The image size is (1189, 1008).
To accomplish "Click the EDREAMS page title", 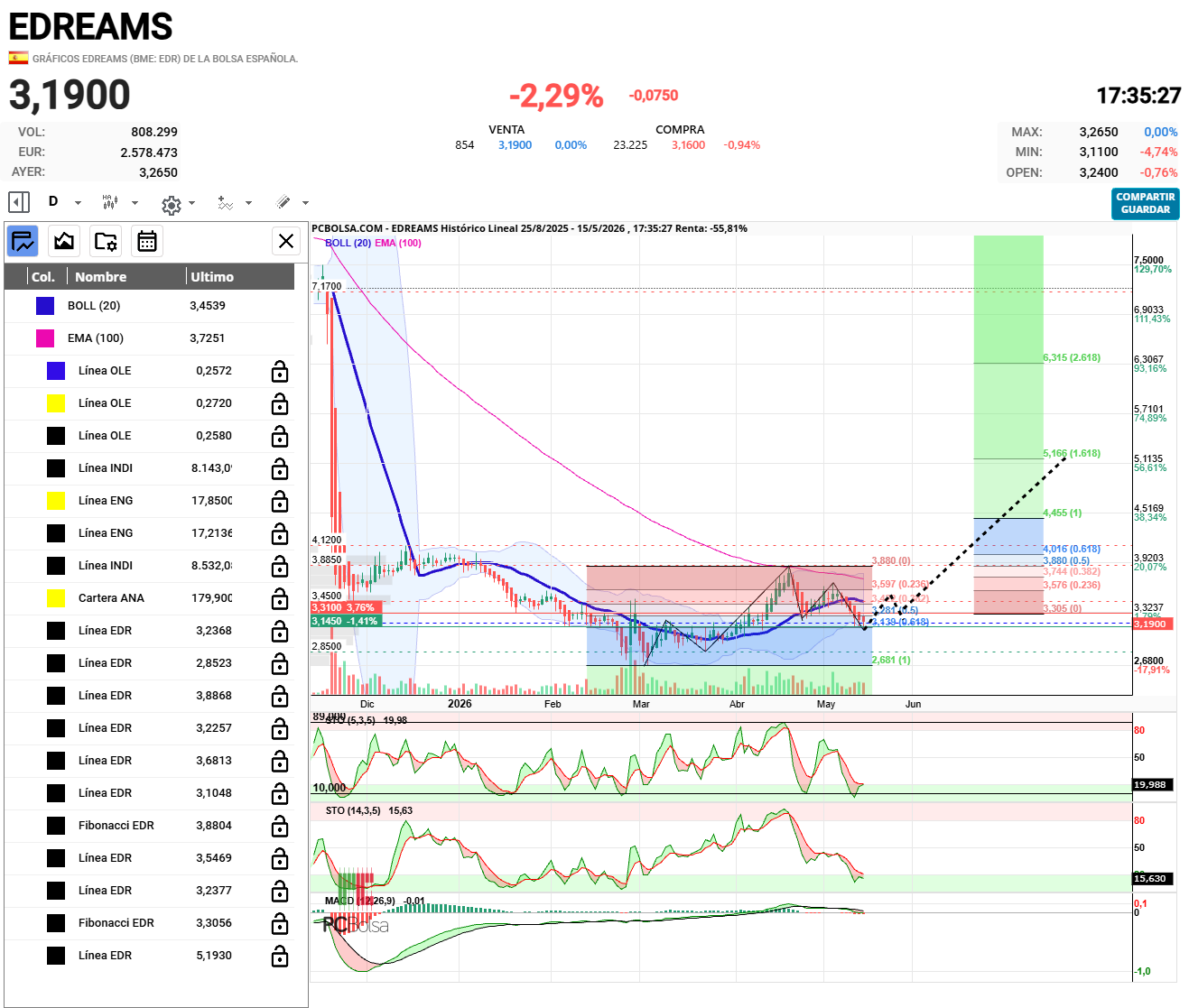I will (x=90, y=27).
